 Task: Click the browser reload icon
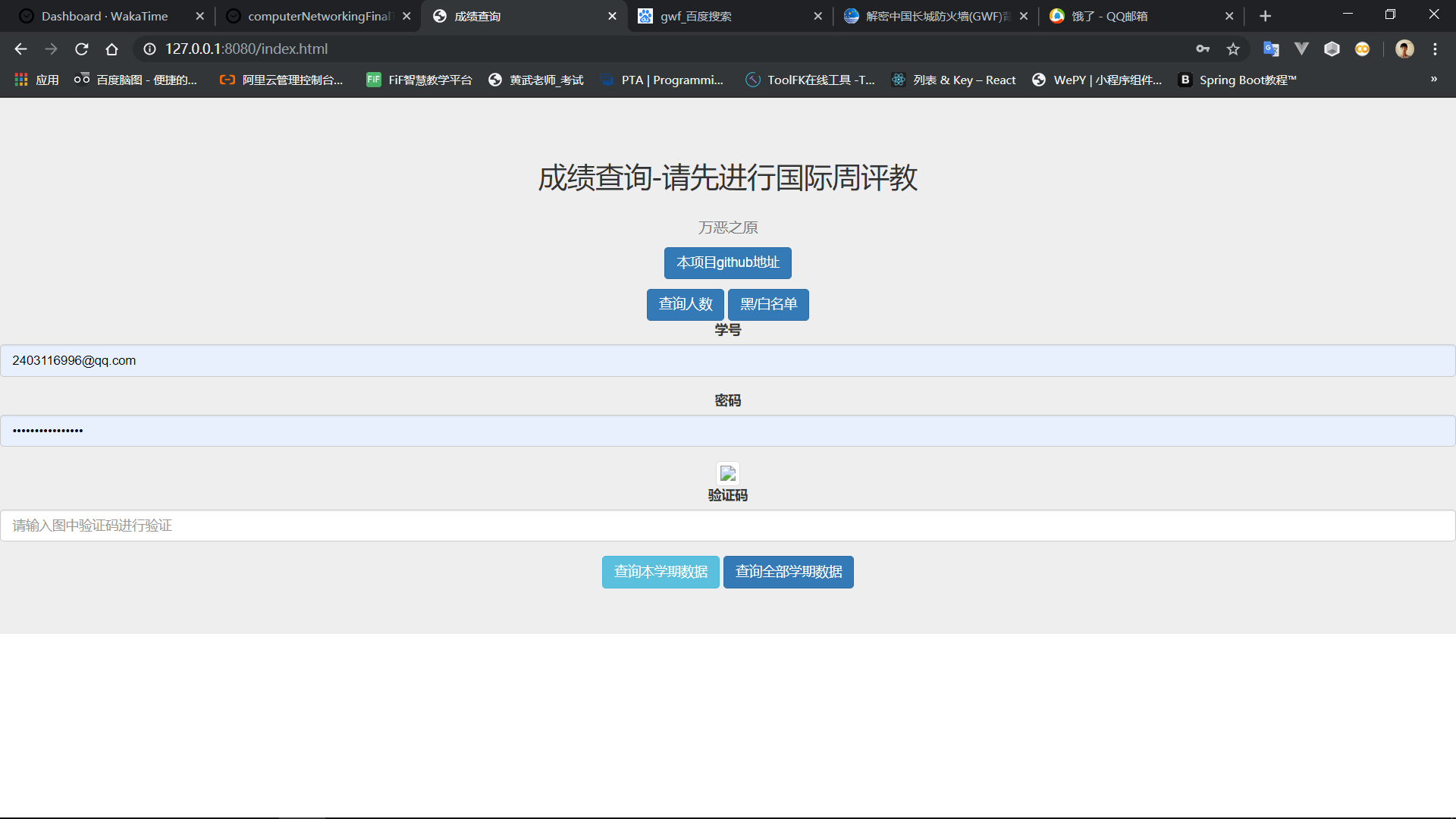pos(81,49)
